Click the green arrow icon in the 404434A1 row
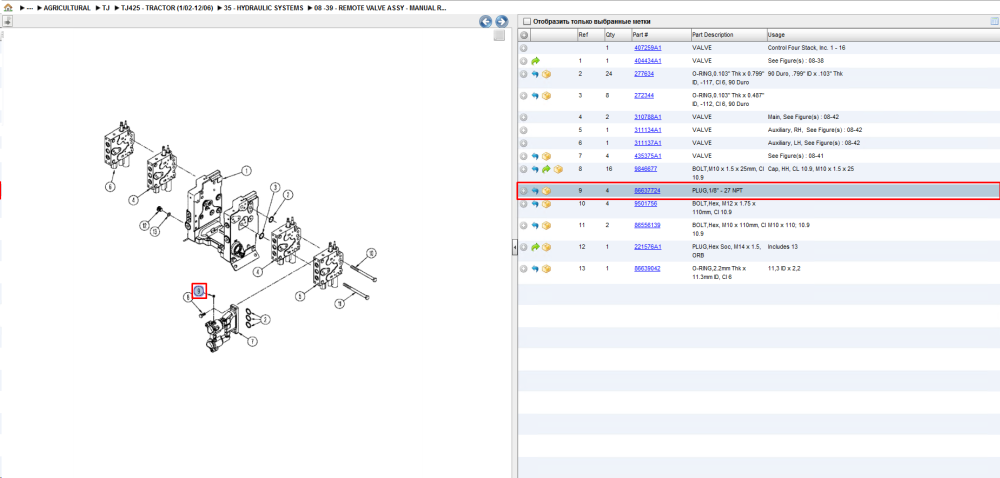 (536, 61)
